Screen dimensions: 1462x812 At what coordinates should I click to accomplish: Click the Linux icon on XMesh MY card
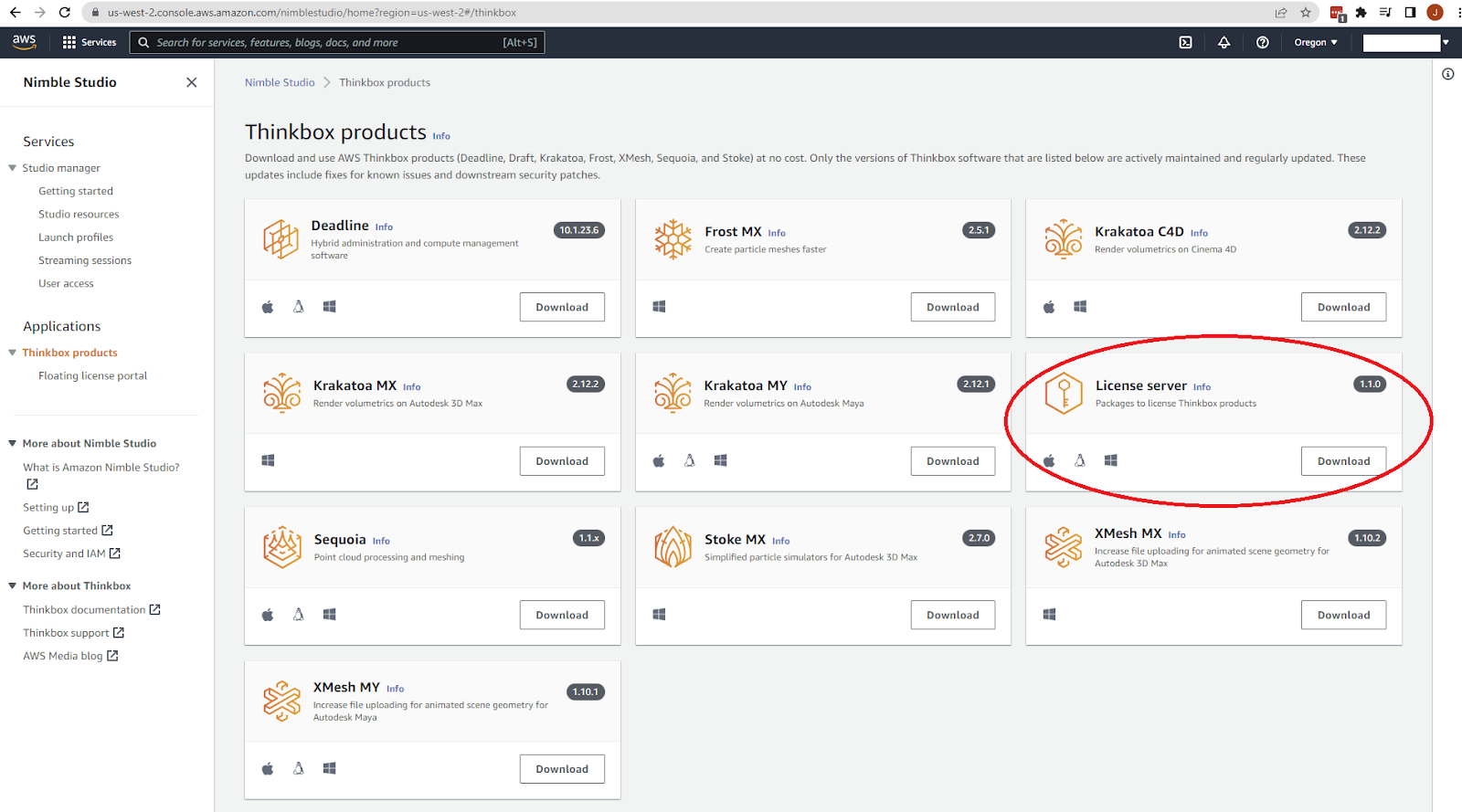298,769
